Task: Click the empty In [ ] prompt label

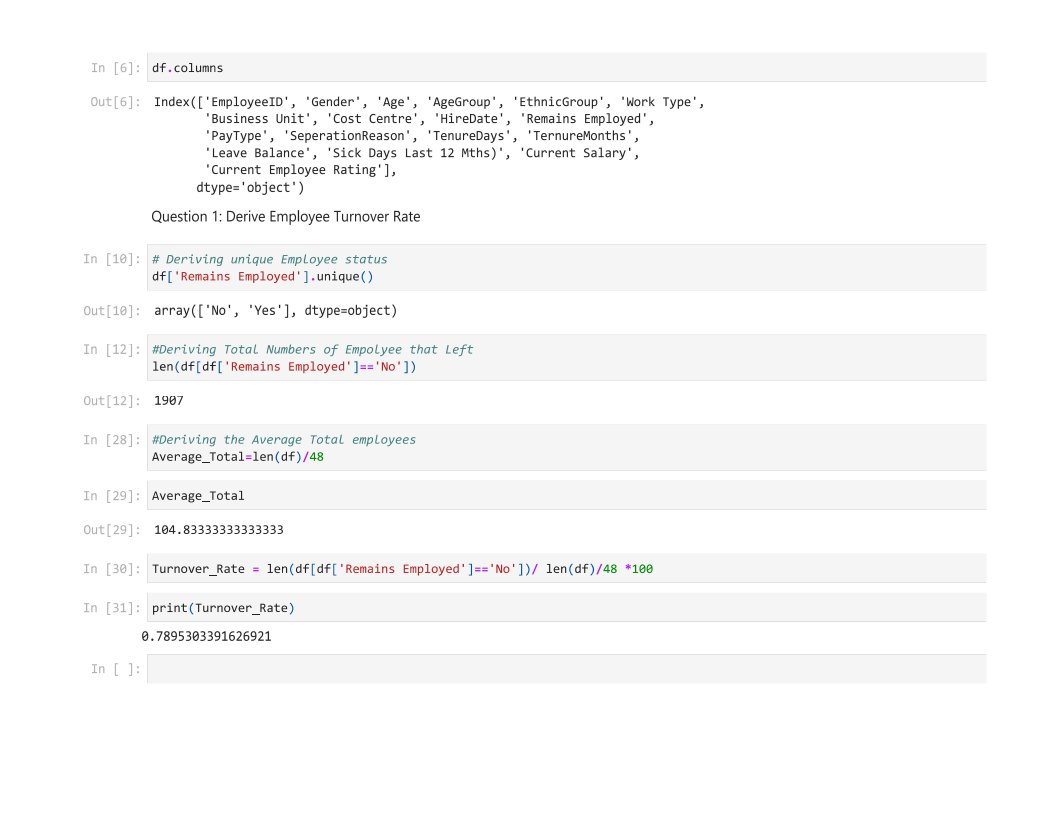Action: click(115, 669)
